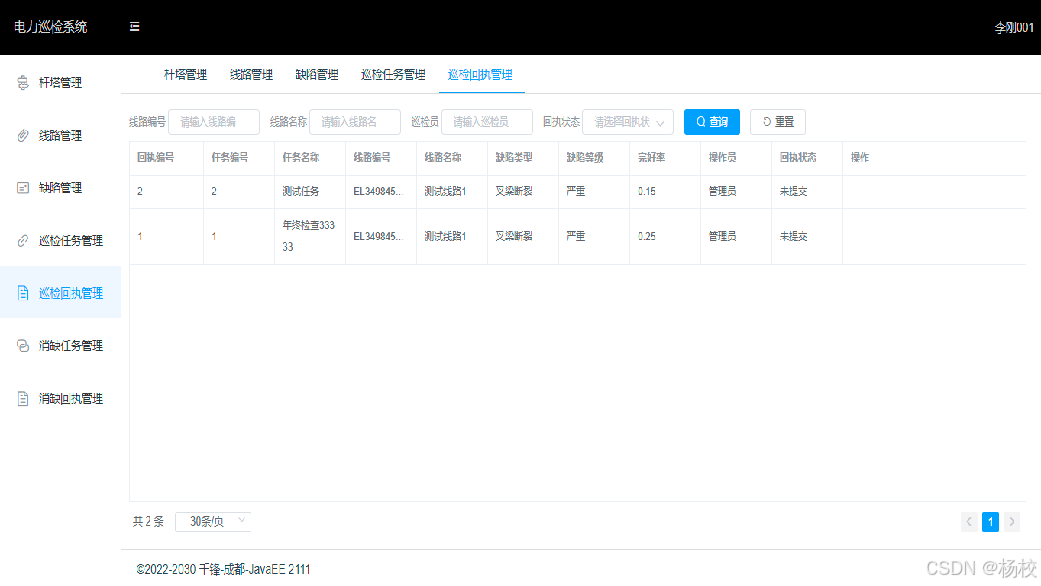The width and height of the screenshot is (1041, 586).
Task: Click the 消缺回执管理 sidebar document icon
Action: point(23,398)
